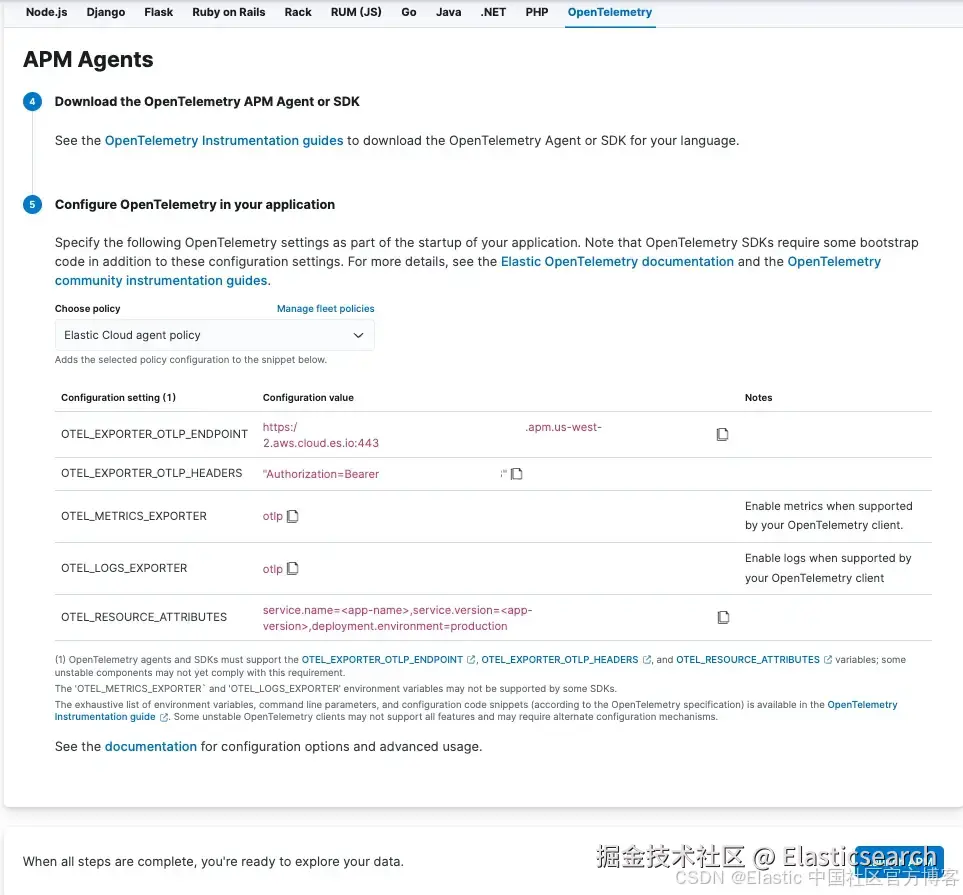Open OTEL_EXPORTER_OTLP_ENDPOINT footnote link
The width and height of the screenshot is (963, 895).
(382, 660)
